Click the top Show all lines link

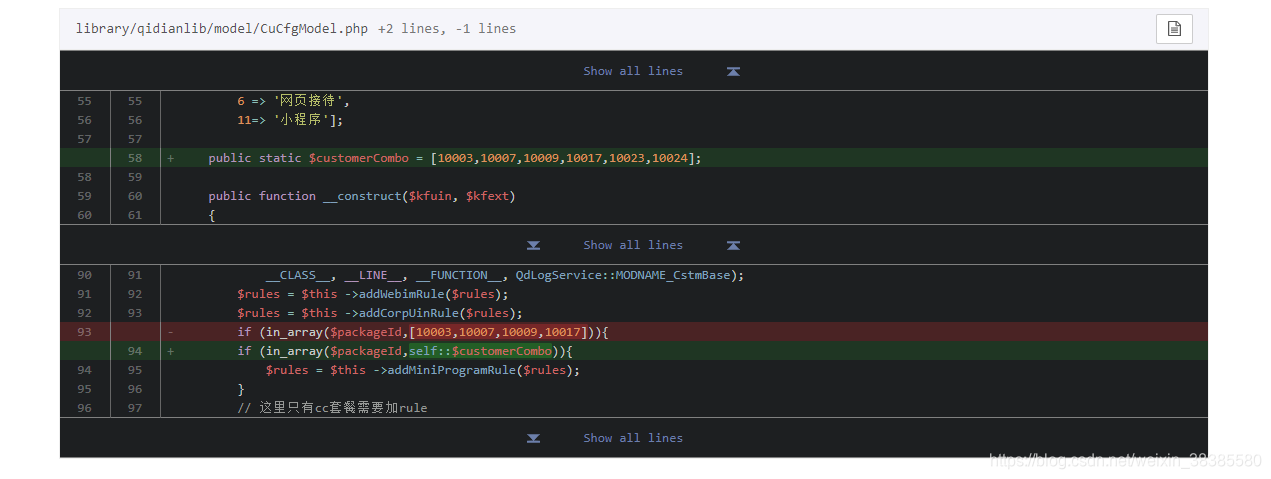(633, 71)
